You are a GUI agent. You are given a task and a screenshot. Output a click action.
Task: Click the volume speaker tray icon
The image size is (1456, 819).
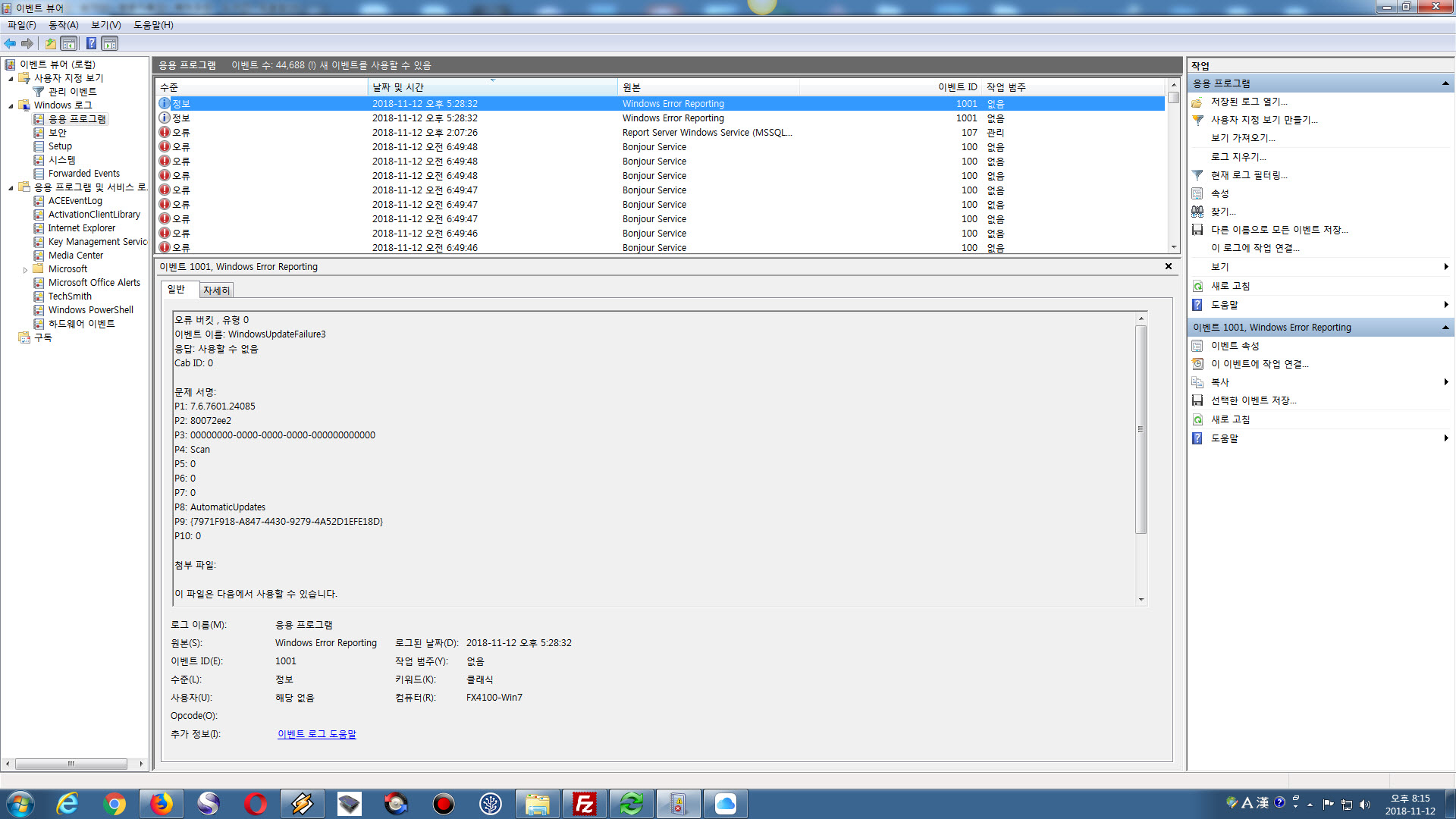[x=1364, y=805]
